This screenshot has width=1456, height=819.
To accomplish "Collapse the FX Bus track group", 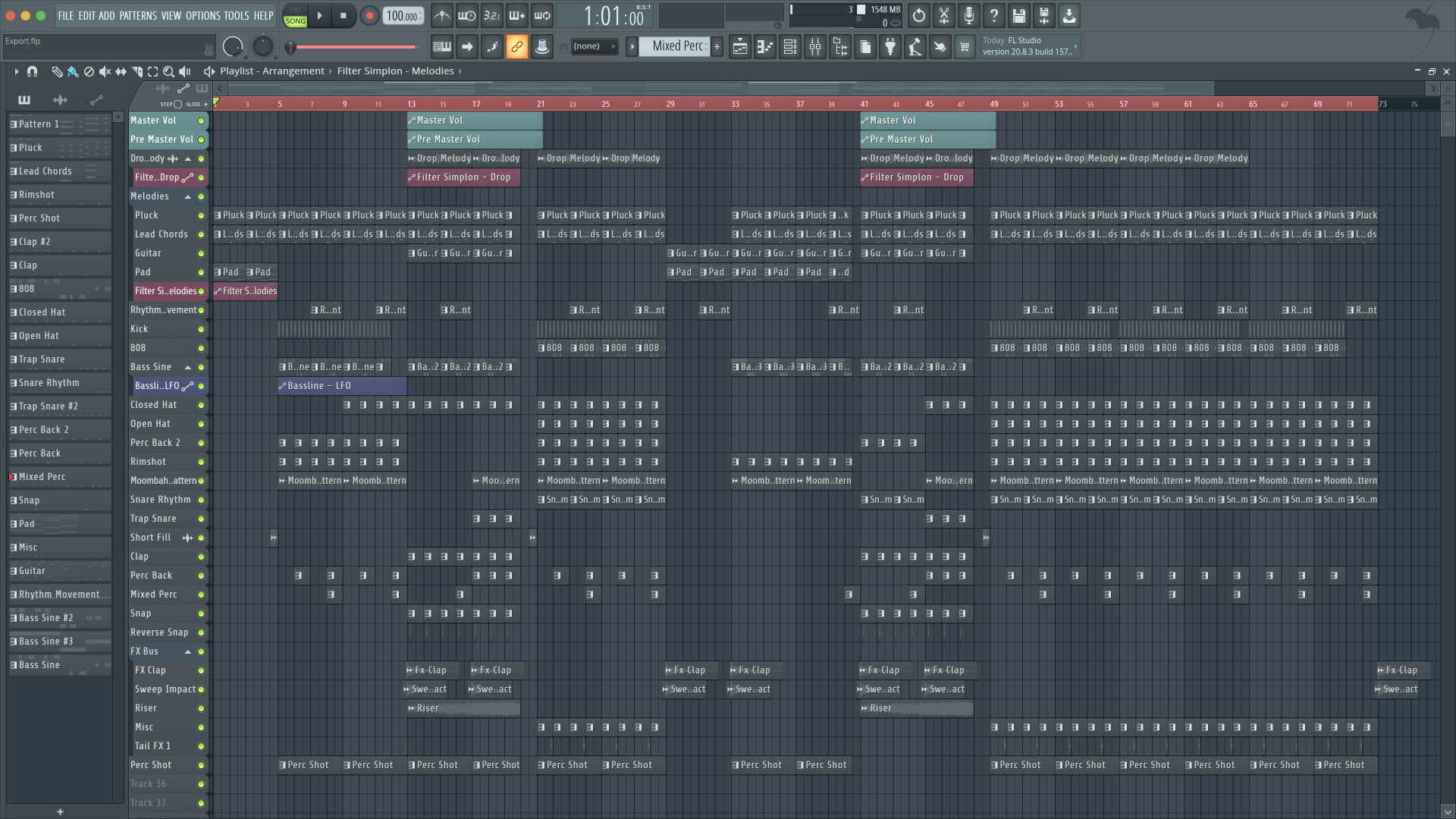I will point(187,651).
